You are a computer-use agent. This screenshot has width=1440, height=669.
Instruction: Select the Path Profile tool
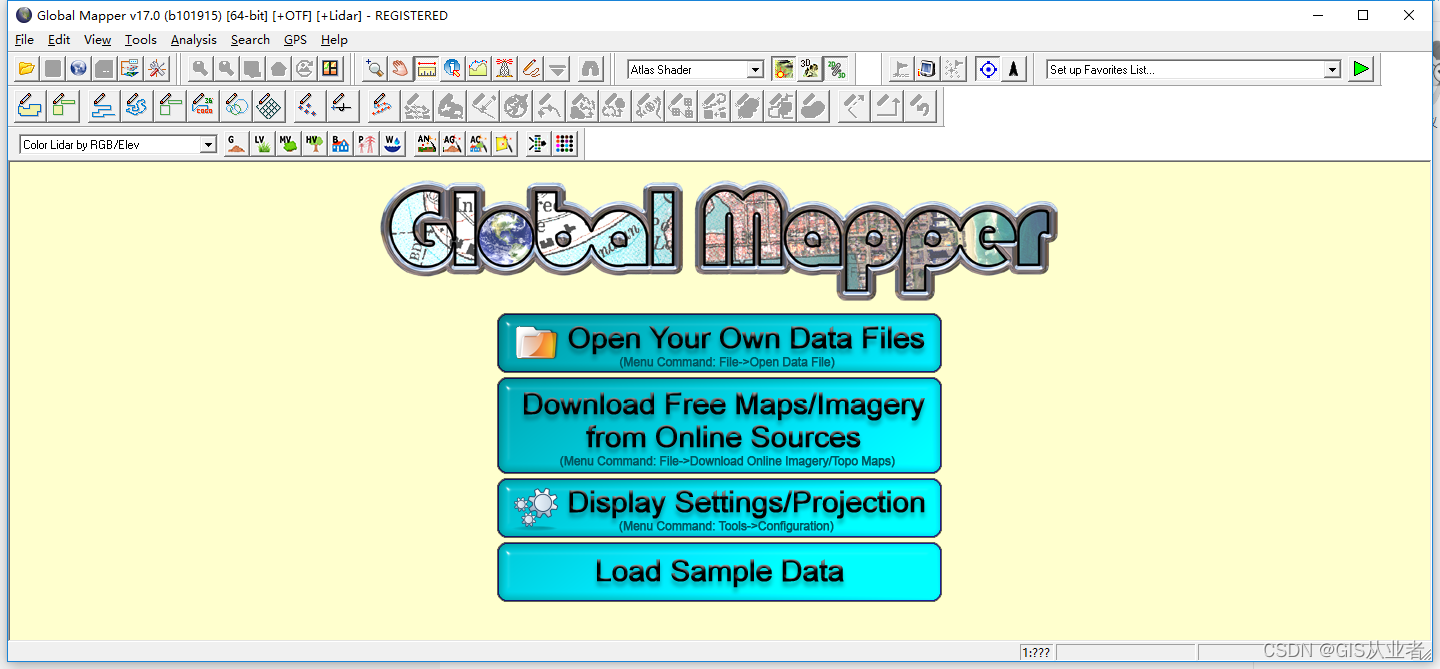coord(479,69)
